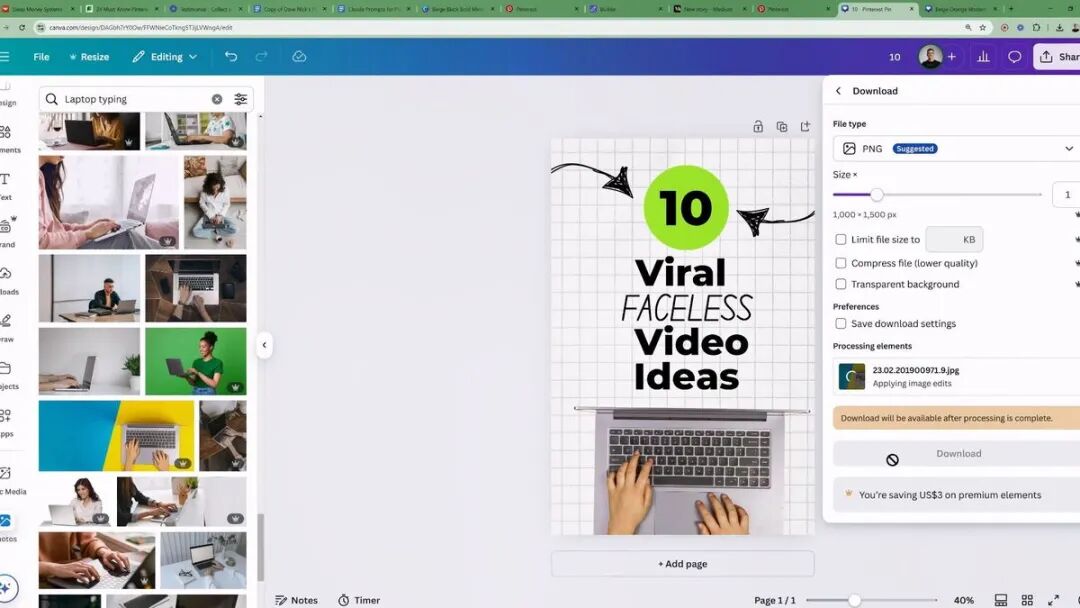The height and width of the screenshot is (608, 1080).
Task: Open the analytics bar chart icon
Action: coord(983,56)
